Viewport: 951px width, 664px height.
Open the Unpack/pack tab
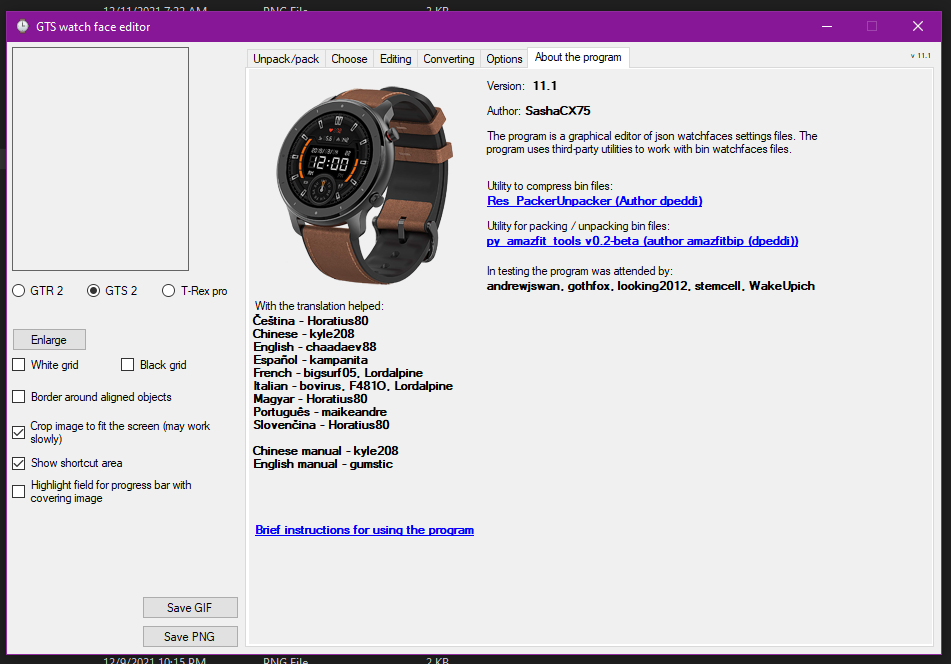286,59
